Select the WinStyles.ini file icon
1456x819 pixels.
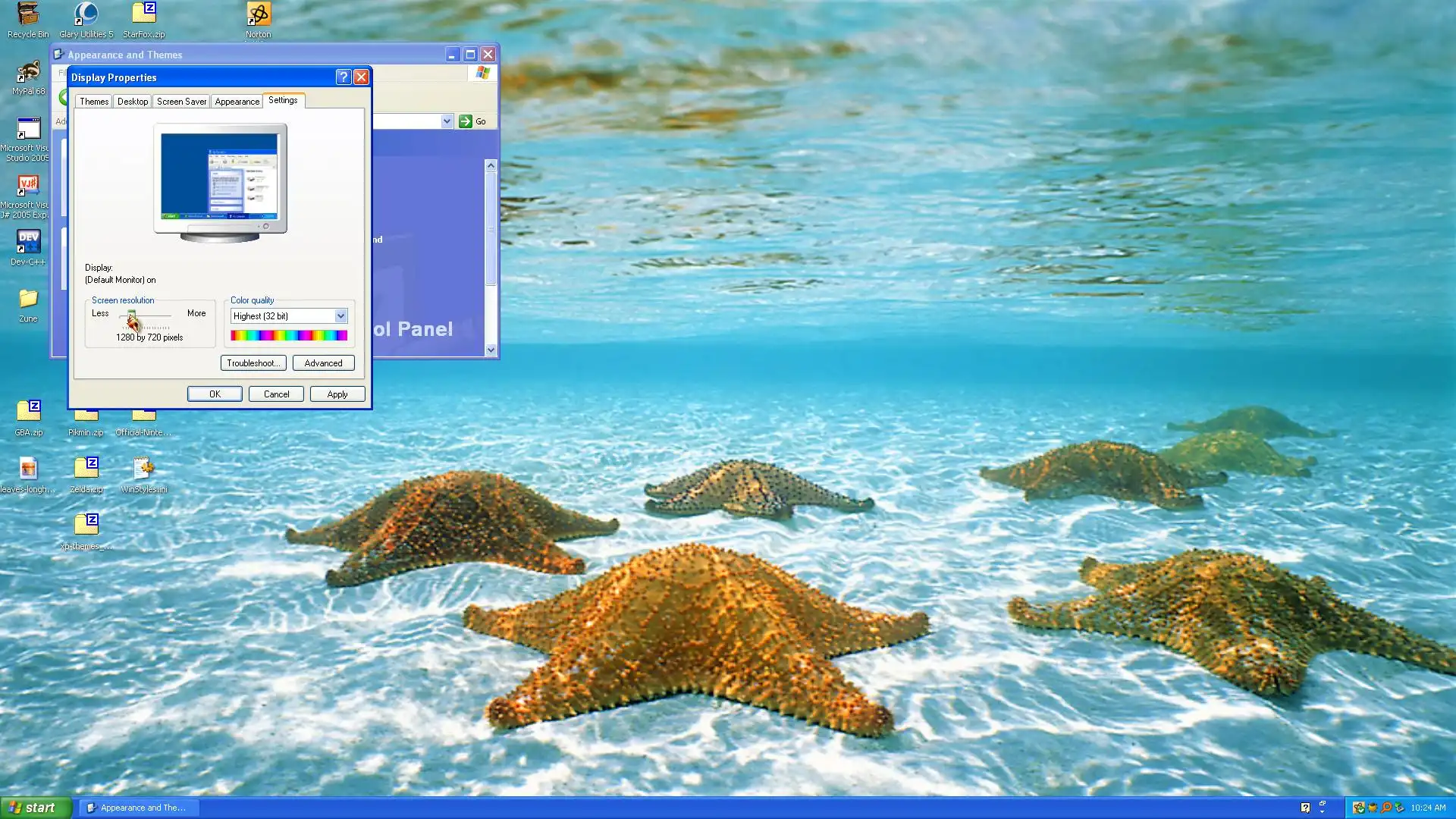click(x=143, y=469)
